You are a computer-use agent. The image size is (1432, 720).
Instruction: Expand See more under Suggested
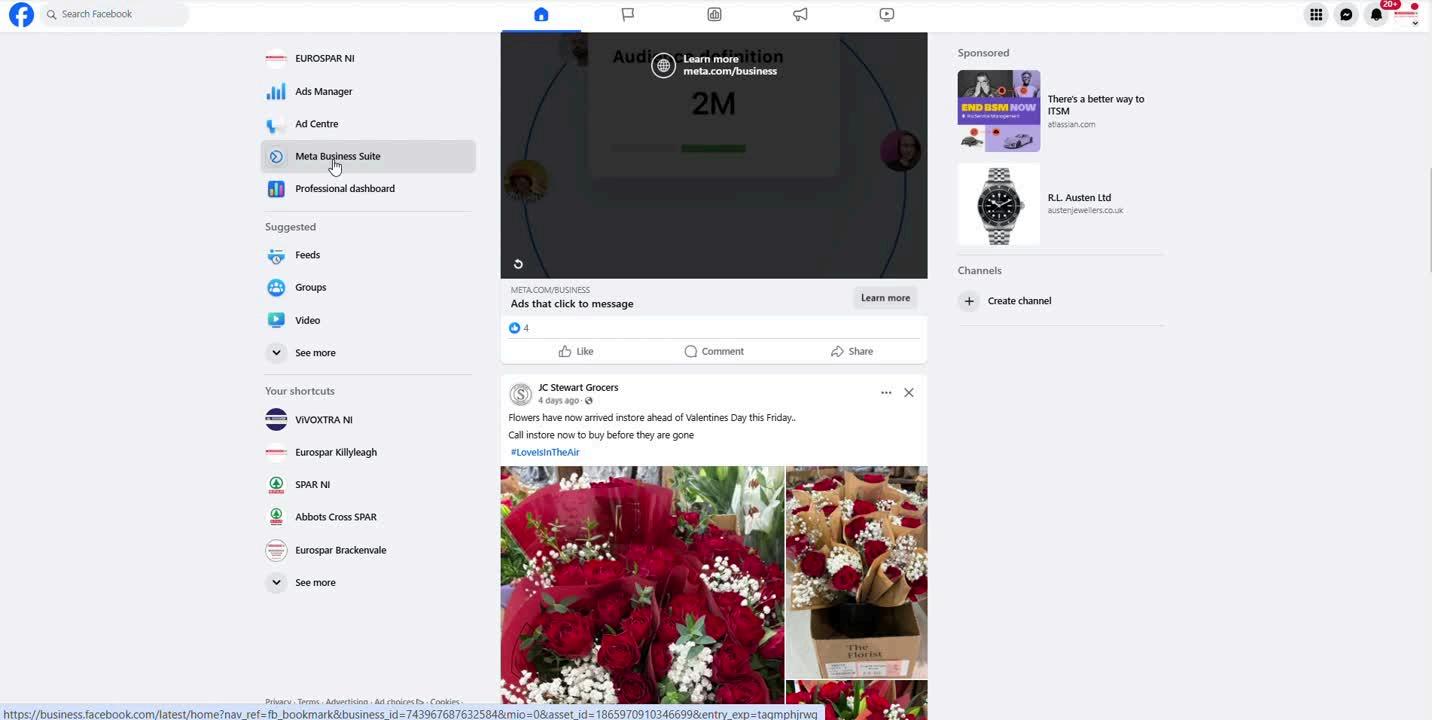pyautogui.click(x=368, y=352)
